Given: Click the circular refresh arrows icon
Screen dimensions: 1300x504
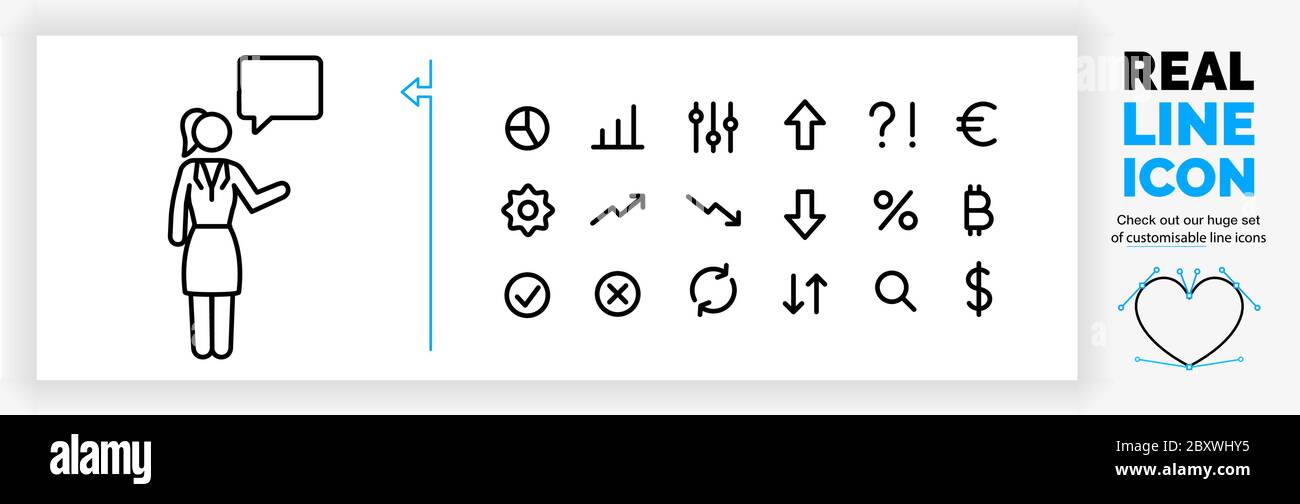Looking at the screenshot, I should pos(713,293).
